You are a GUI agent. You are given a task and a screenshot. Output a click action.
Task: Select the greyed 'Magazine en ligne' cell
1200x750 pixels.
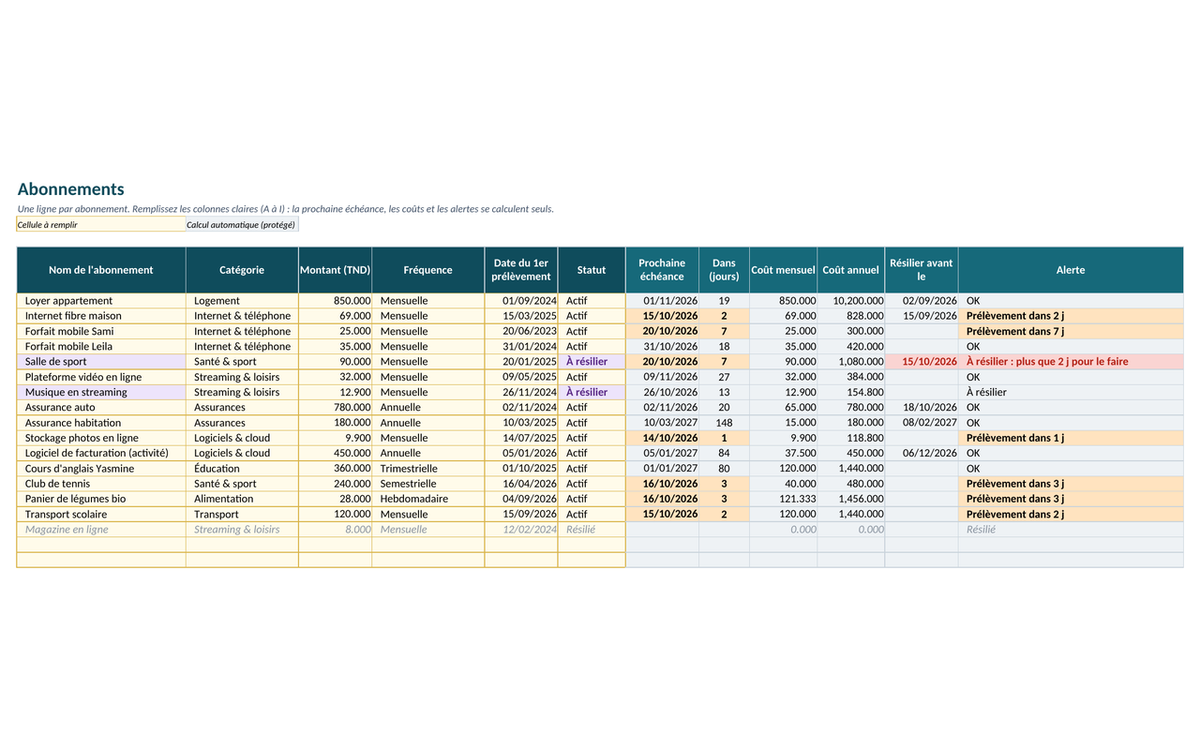tap(101, 530)
